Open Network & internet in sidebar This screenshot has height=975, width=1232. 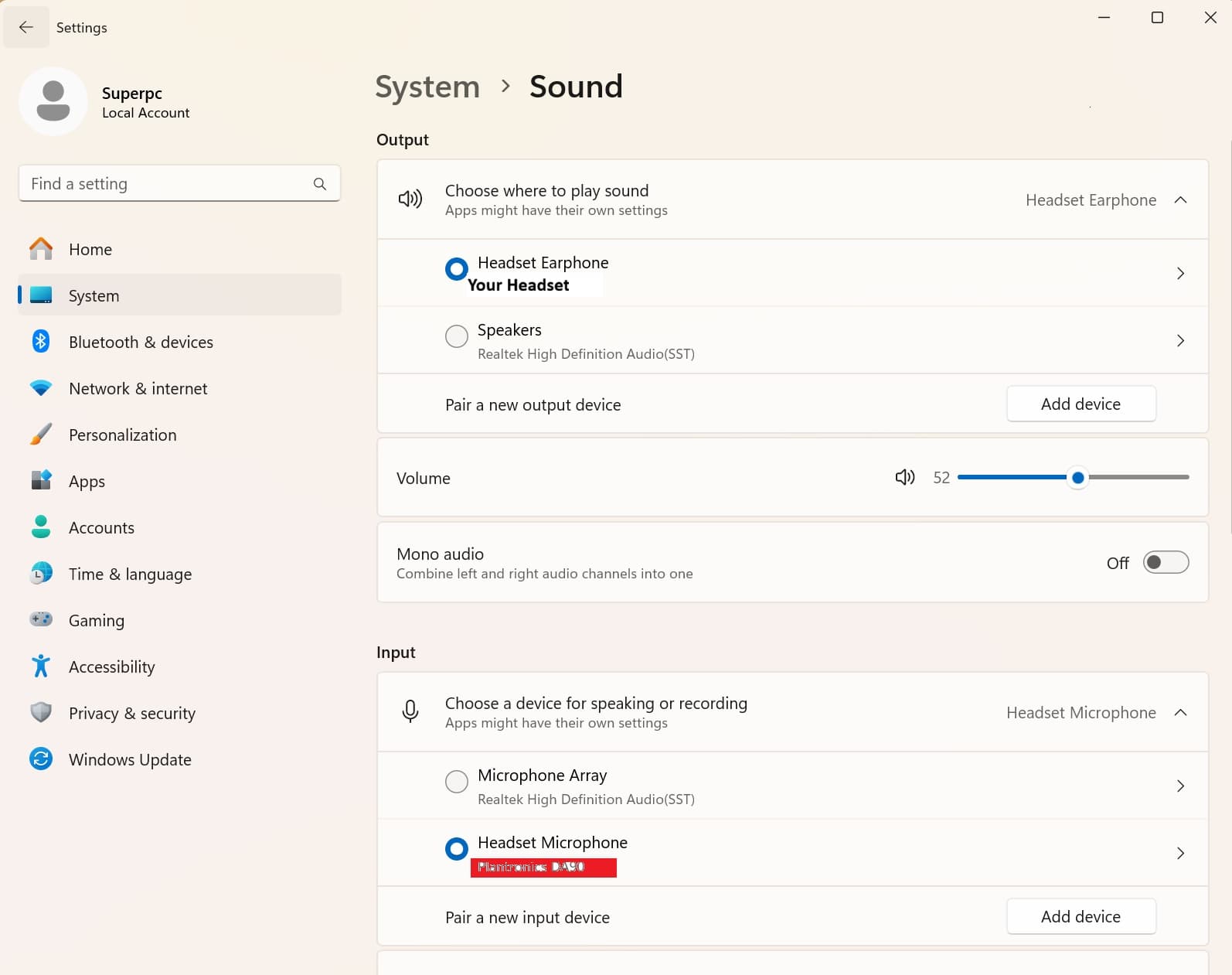click(x=138, y=389)
